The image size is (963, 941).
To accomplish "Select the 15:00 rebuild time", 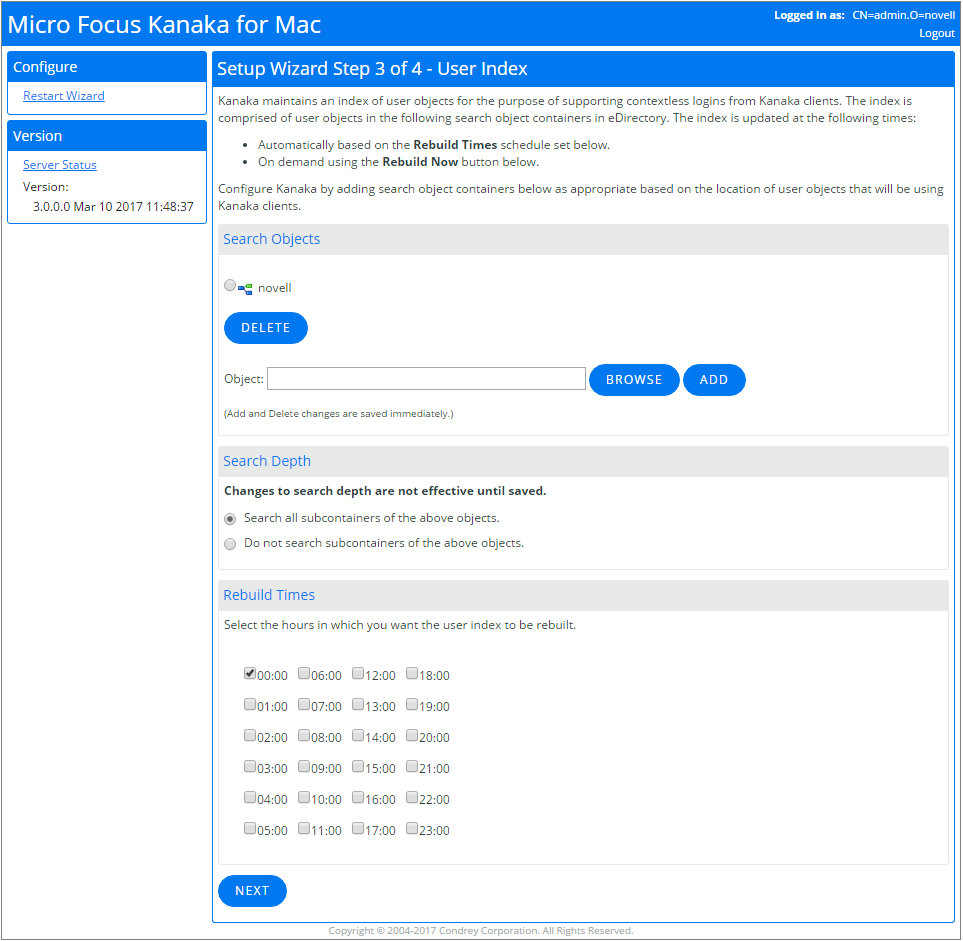I will 357,766.
